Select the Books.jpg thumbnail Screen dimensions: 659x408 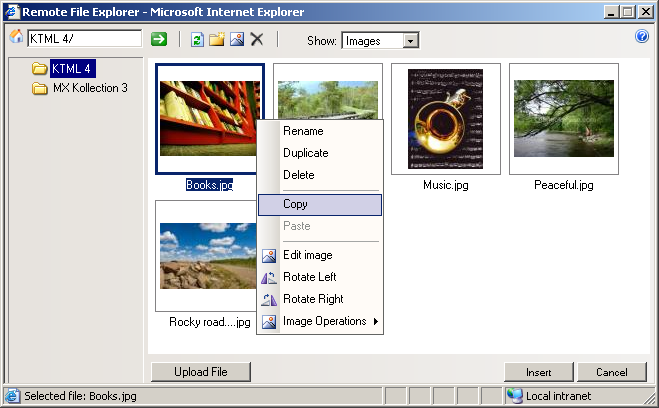click(210, 118)
